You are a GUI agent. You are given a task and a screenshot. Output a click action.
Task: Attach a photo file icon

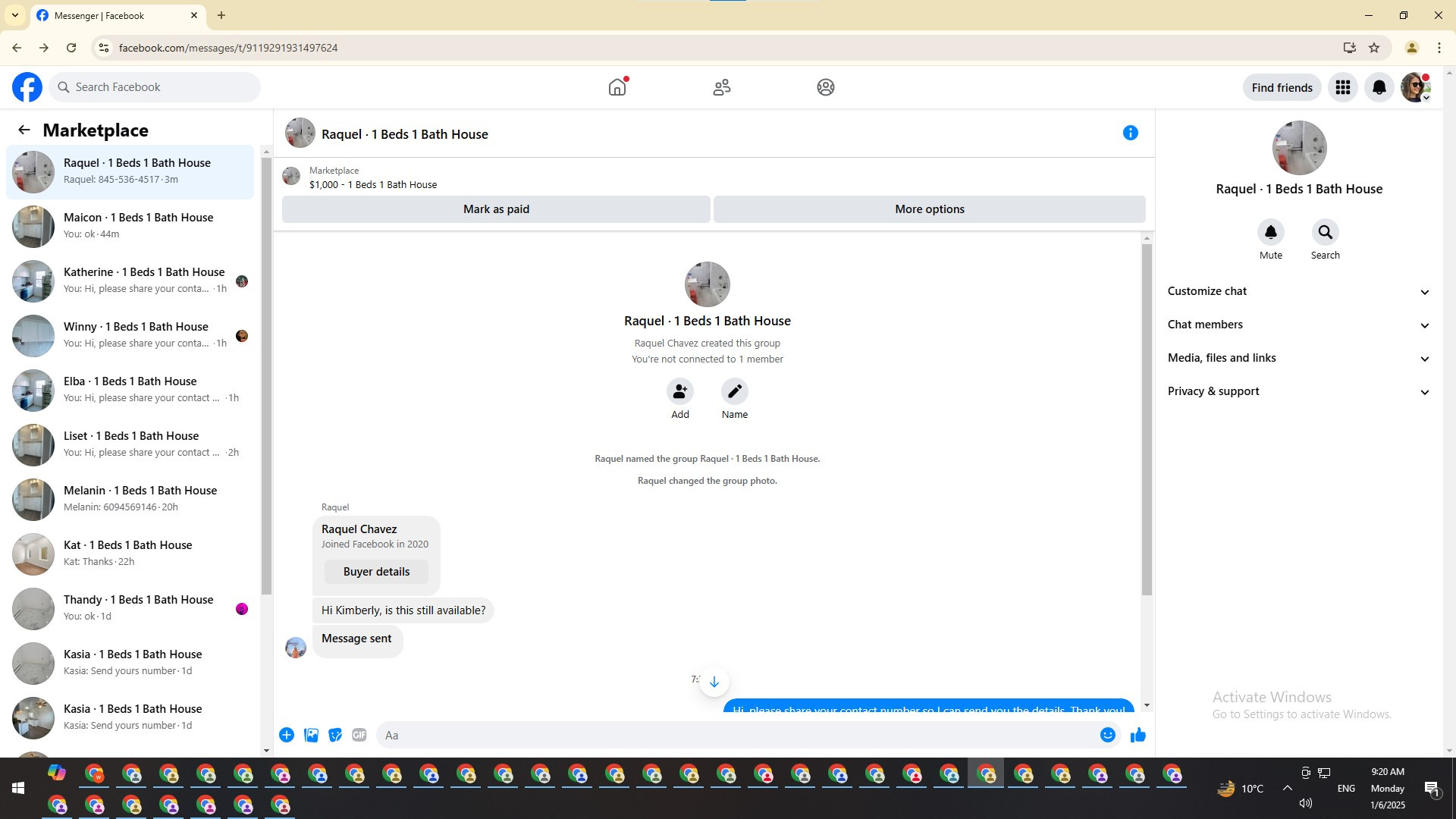click(x=311, y=735)
